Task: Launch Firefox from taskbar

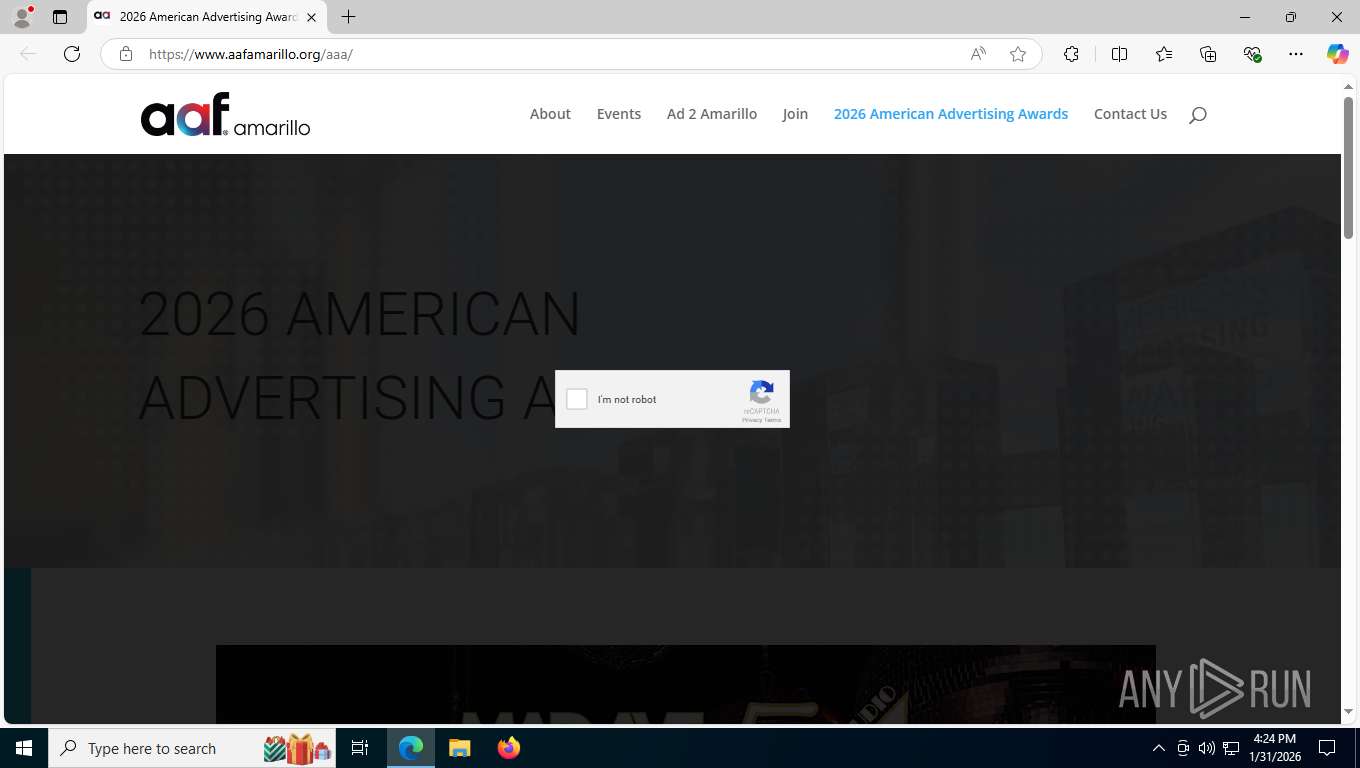Action: [508, 748]
